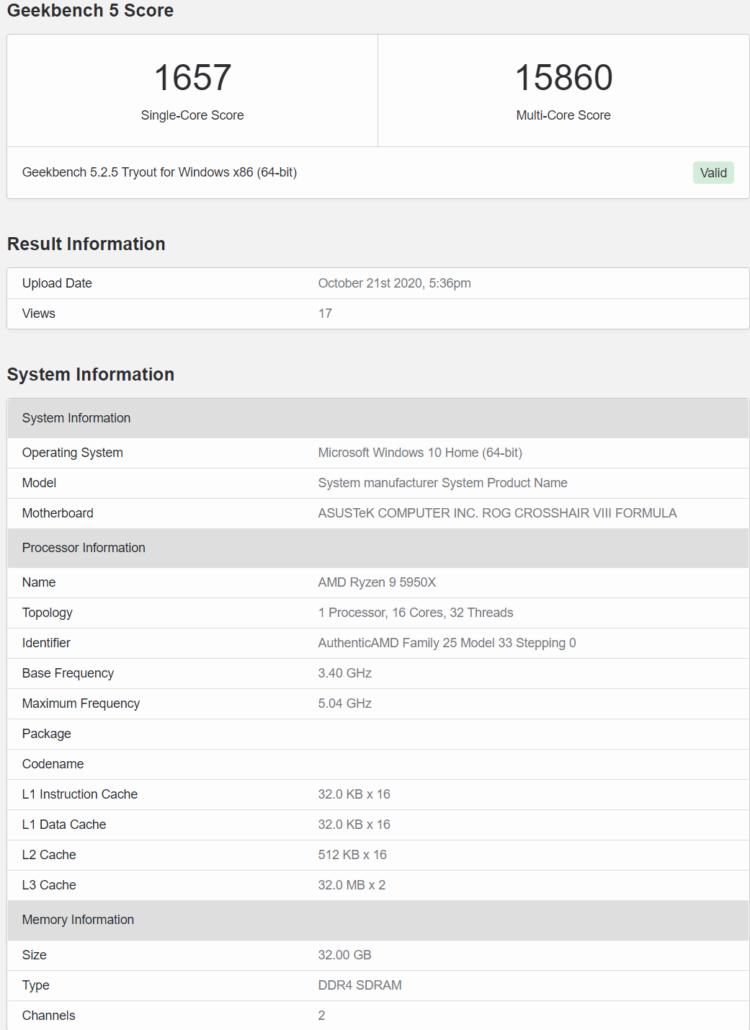Click the Processor Information section header
Image resolution: width=750 pixels, height=1030 pixels.
click(84, 548)
